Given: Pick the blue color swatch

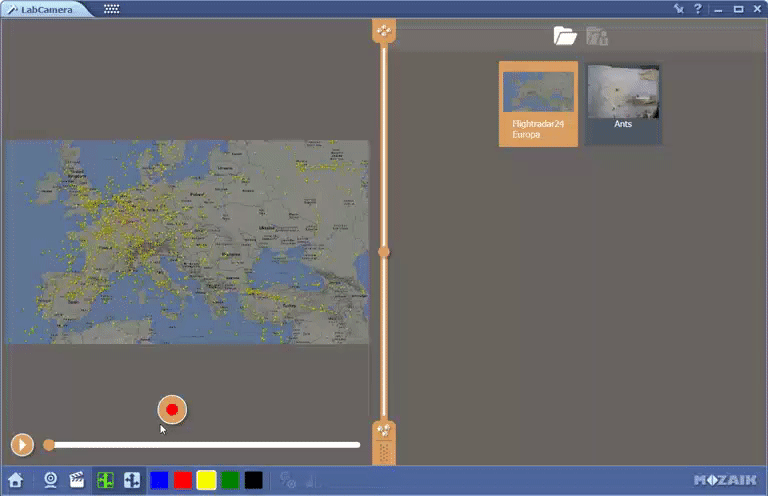Looking at the screenshot, I should pyautogui.click(x=159, y=480).
